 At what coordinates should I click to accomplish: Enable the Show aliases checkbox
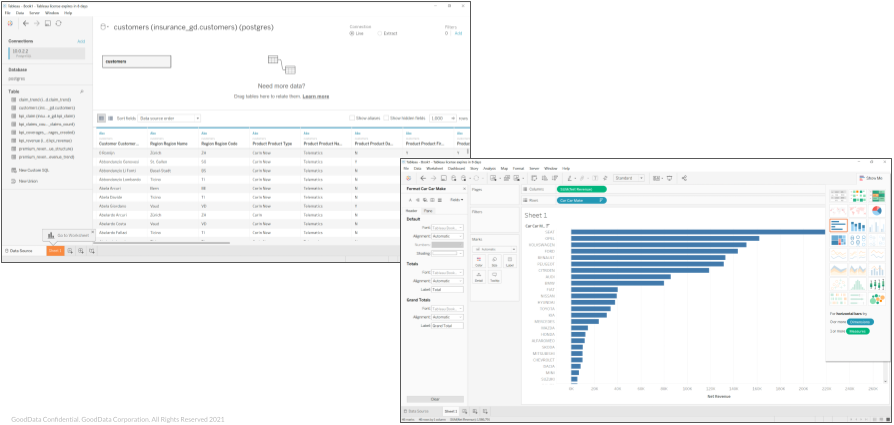(x=352, y=118)
